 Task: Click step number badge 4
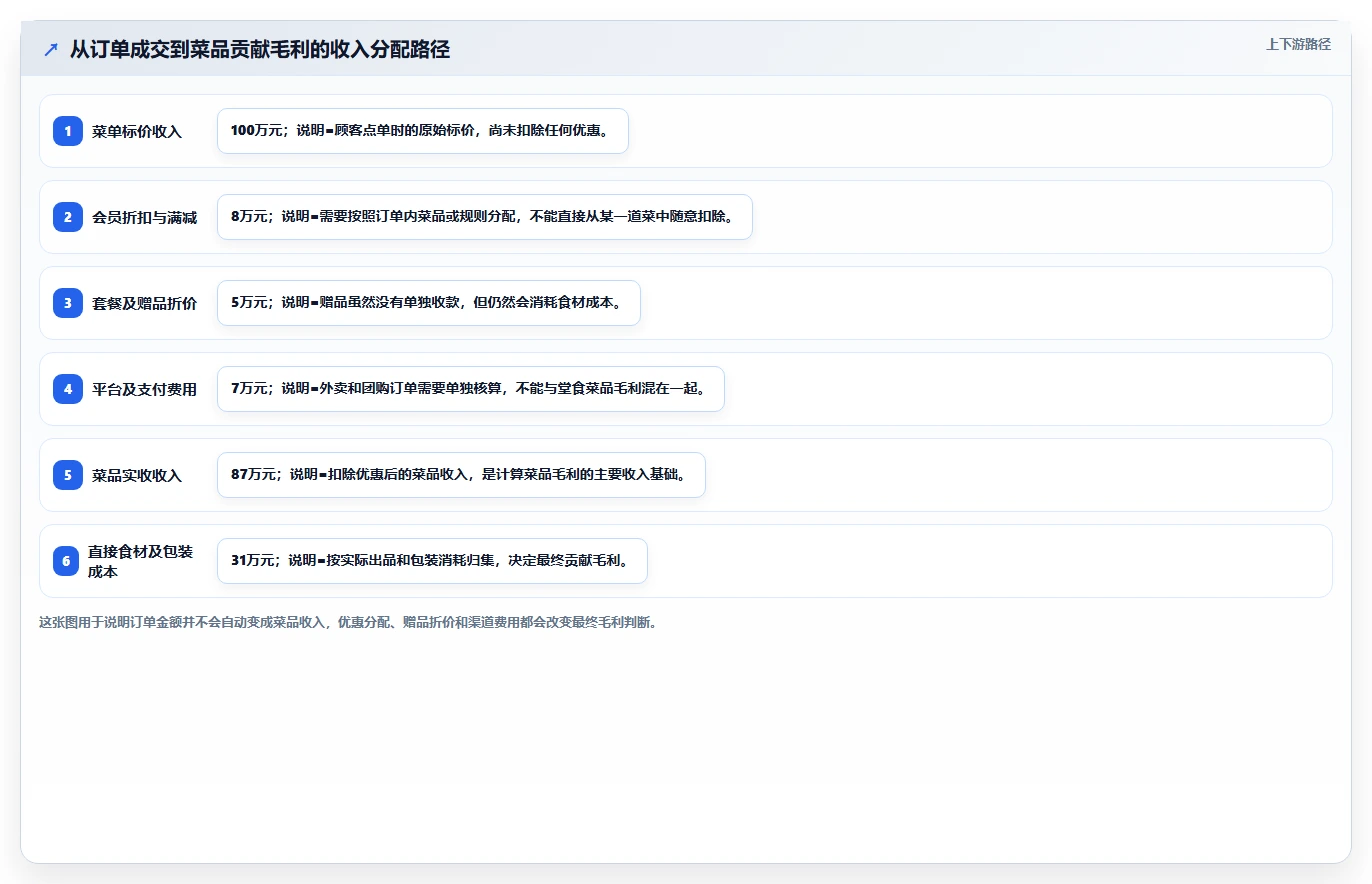point(68,389)
